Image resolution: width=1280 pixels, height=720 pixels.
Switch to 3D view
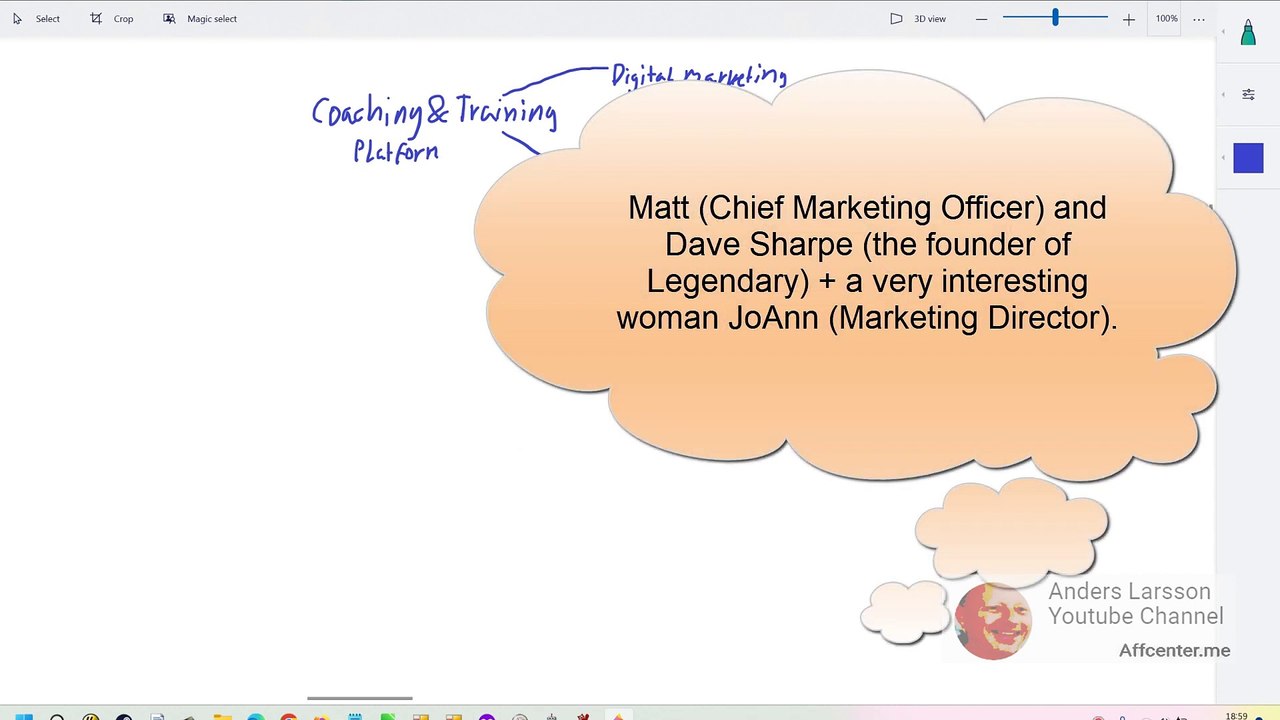(x=918, y=19)
